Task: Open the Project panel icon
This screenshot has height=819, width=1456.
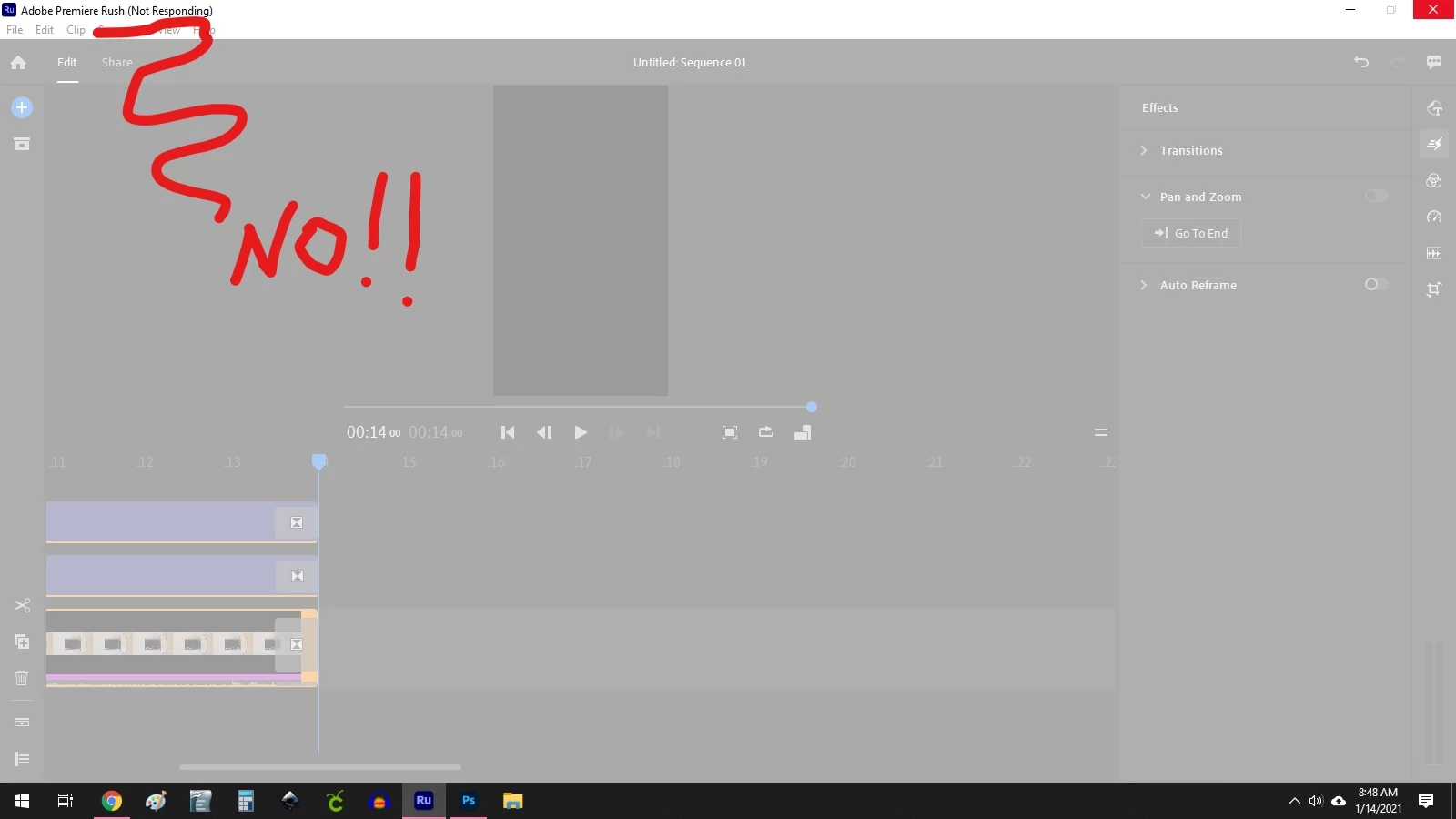Action: click(x=22, y=144)
